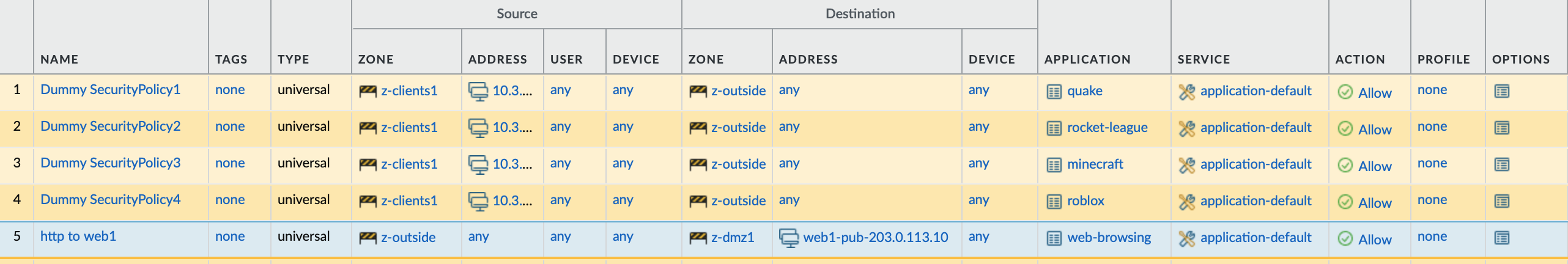Select row number 3 in the policy table
The image size is (1568, 264).
pos(17,163)
